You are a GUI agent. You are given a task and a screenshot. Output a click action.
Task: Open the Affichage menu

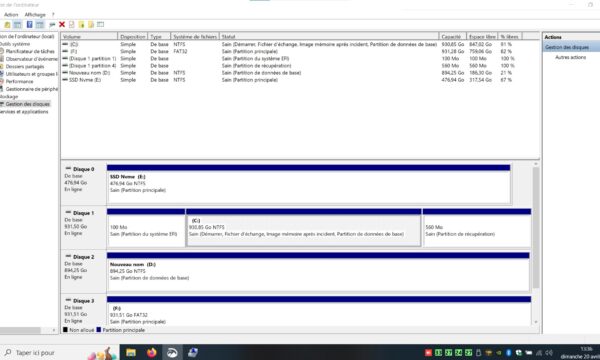coord(35,15)
